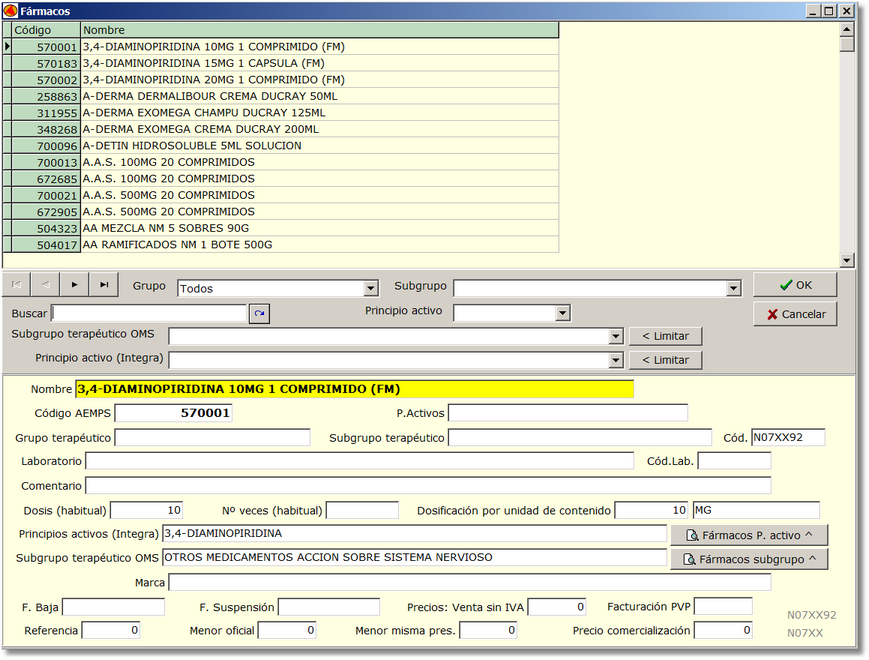869x660 pixels.
Task: Open the Grupo dropdown showing Todos
Action: pos(371,288)
